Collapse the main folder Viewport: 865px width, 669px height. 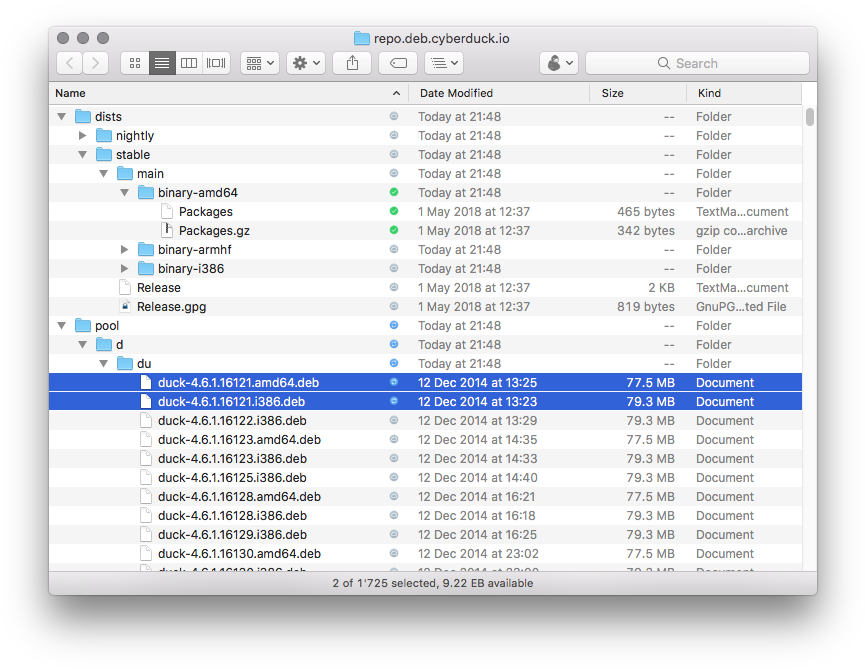(104, 173)
